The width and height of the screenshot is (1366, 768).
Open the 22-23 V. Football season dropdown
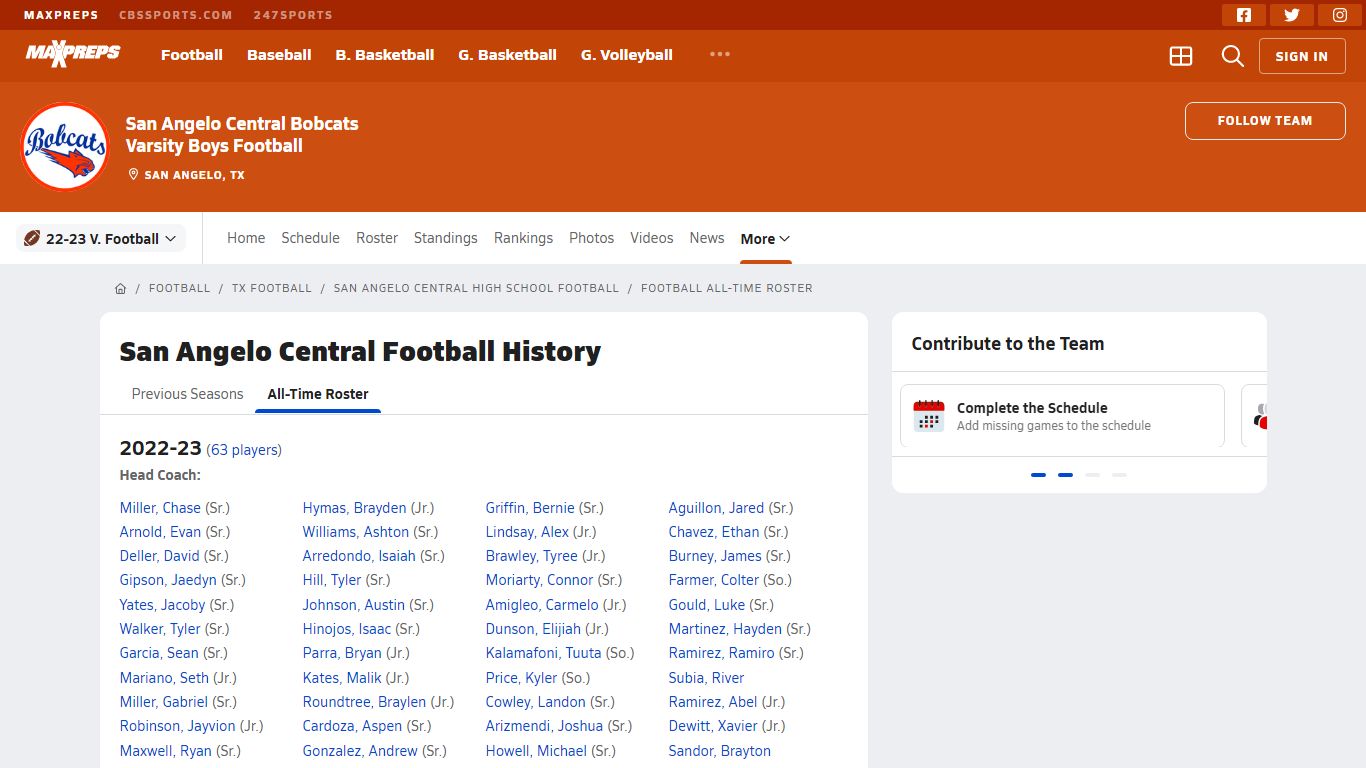(101, 238)
